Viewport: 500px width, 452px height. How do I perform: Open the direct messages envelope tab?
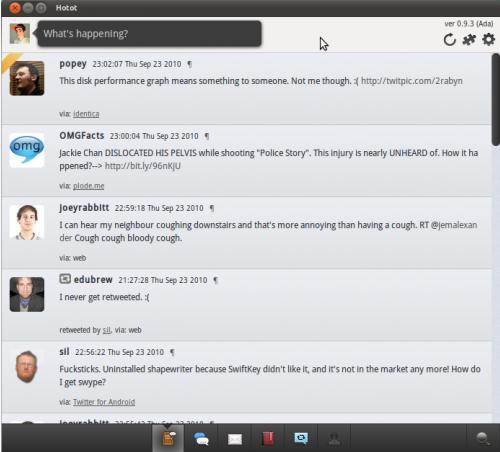point(235,439)
